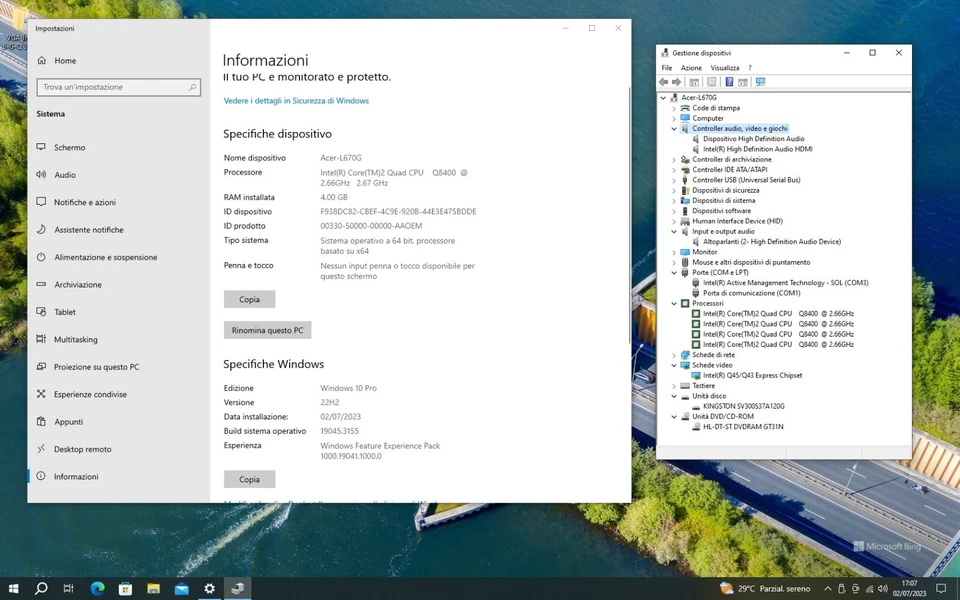Open Schermo settings in the sidebar

(x=70, y=147)
